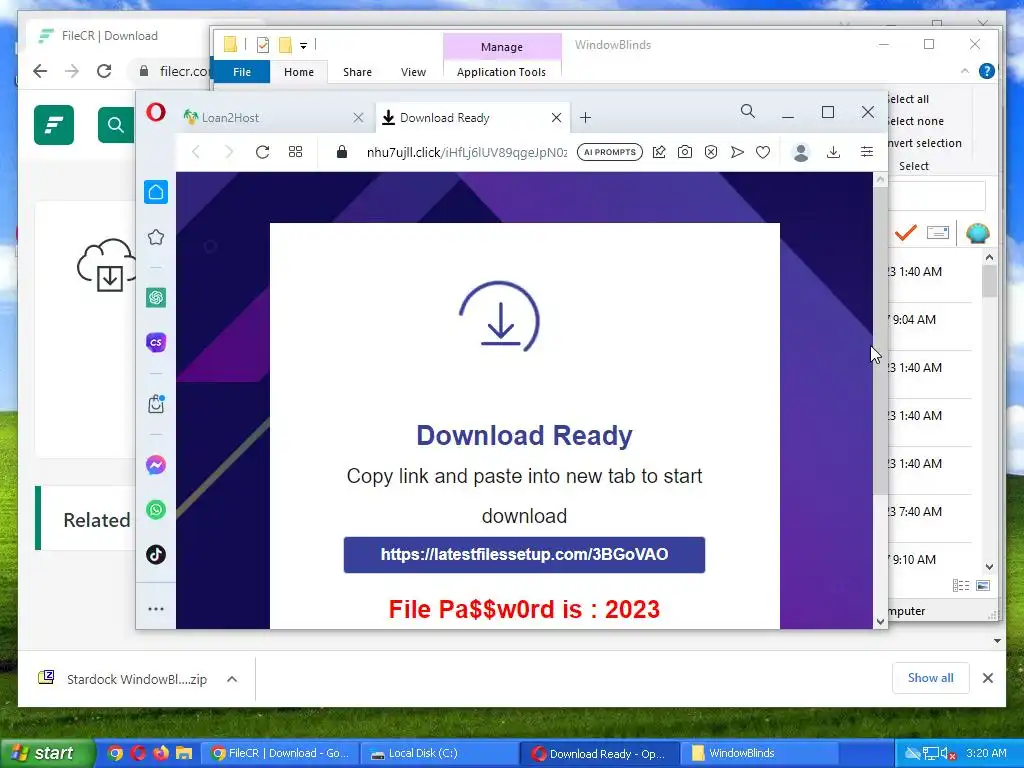Open Opera downloads icon
This screenshot has height=768, width=1024.
(833, 152)
